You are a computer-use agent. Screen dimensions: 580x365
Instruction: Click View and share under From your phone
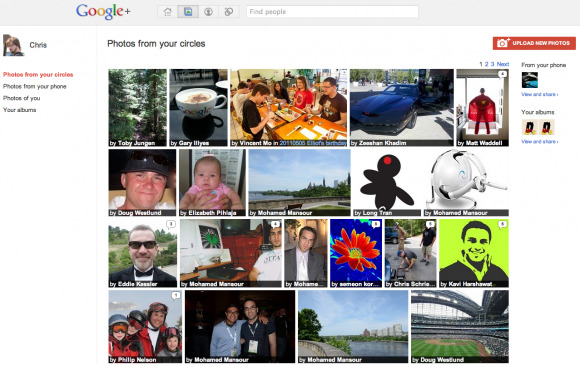pos(540,94)
